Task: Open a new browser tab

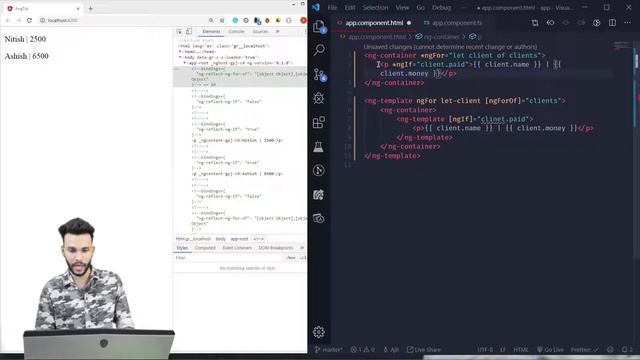Action: tap(91, 8)
